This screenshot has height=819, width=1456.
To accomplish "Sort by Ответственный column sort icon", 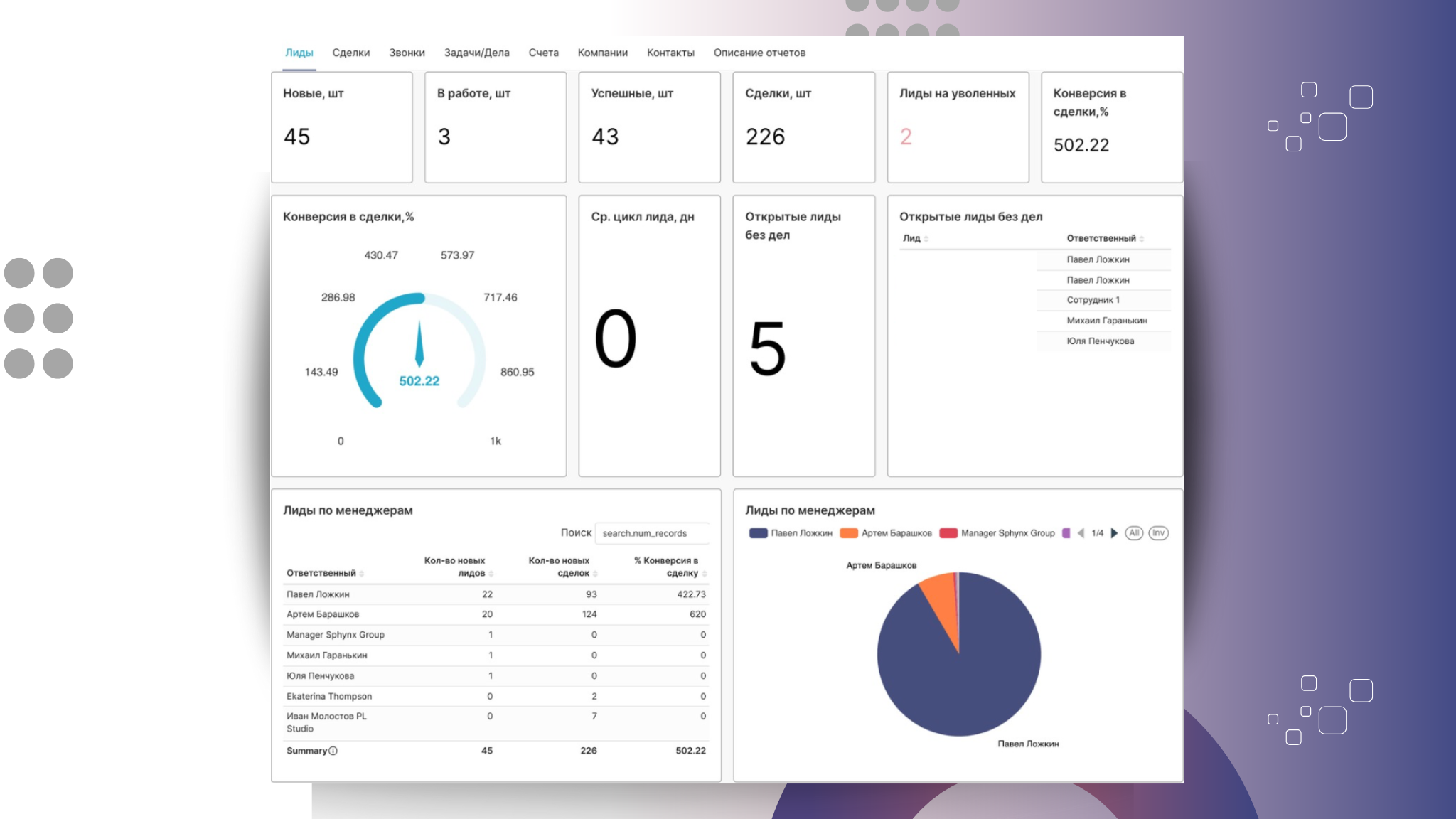I will 362,574.
